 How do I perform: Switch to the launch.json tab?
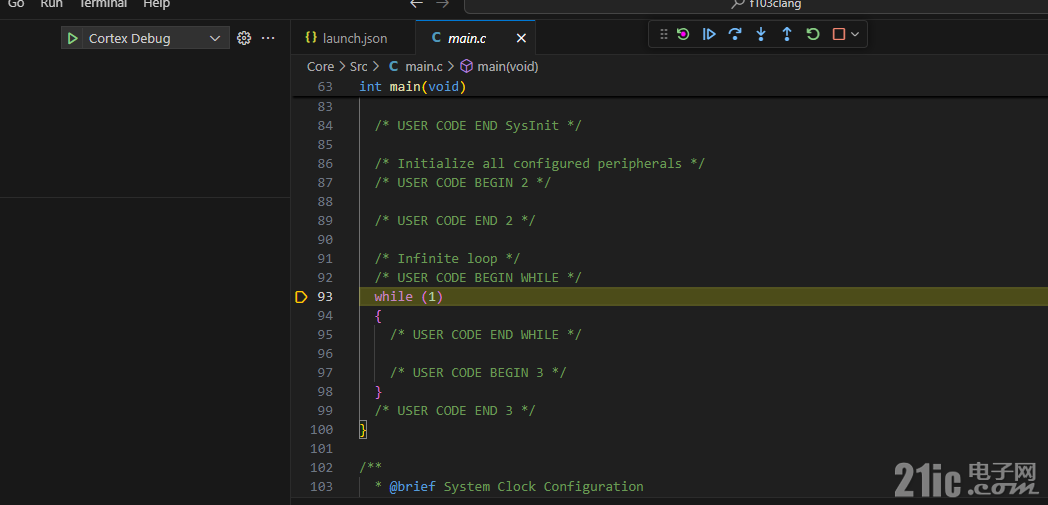353,38
